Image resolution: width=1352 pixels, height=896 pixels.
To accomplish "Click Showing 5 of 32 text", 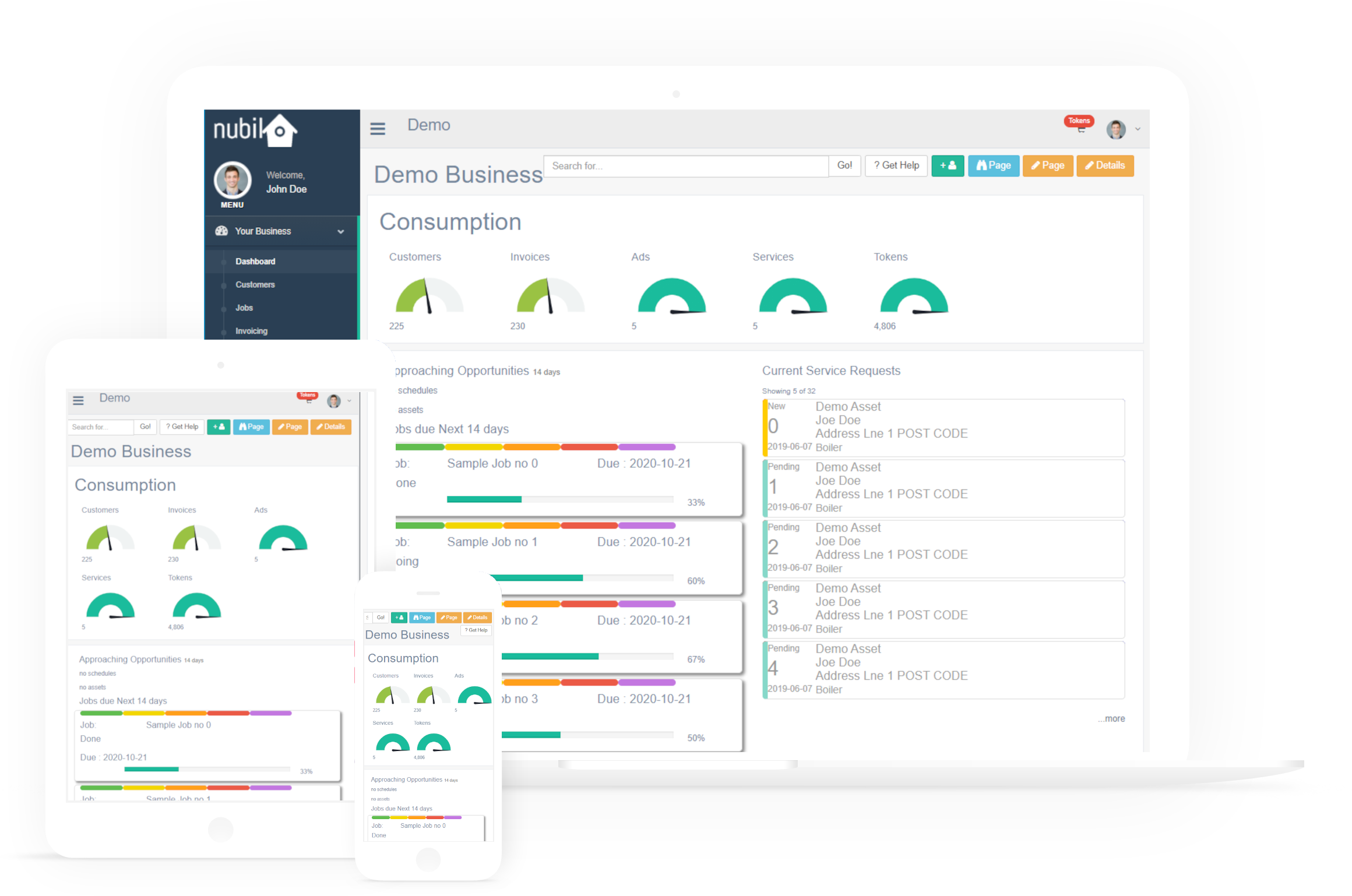I will click(x=788, y=391).
